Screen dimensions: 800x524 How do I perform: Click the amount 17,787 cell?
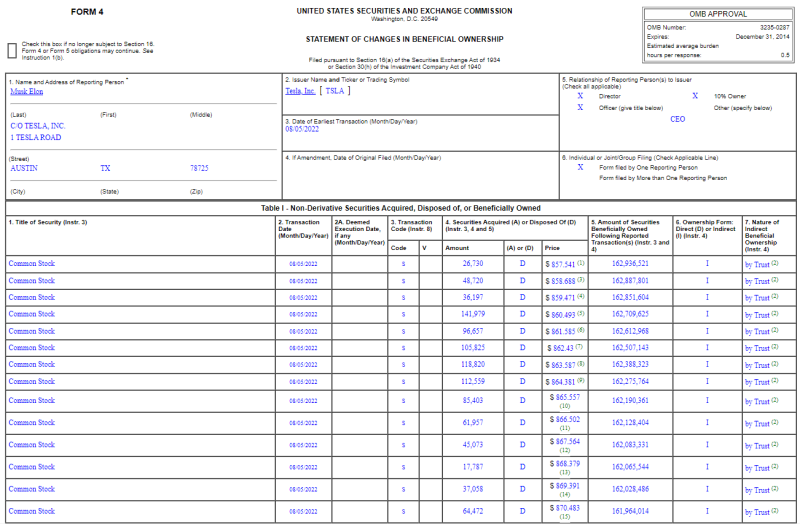coord(472,467)
